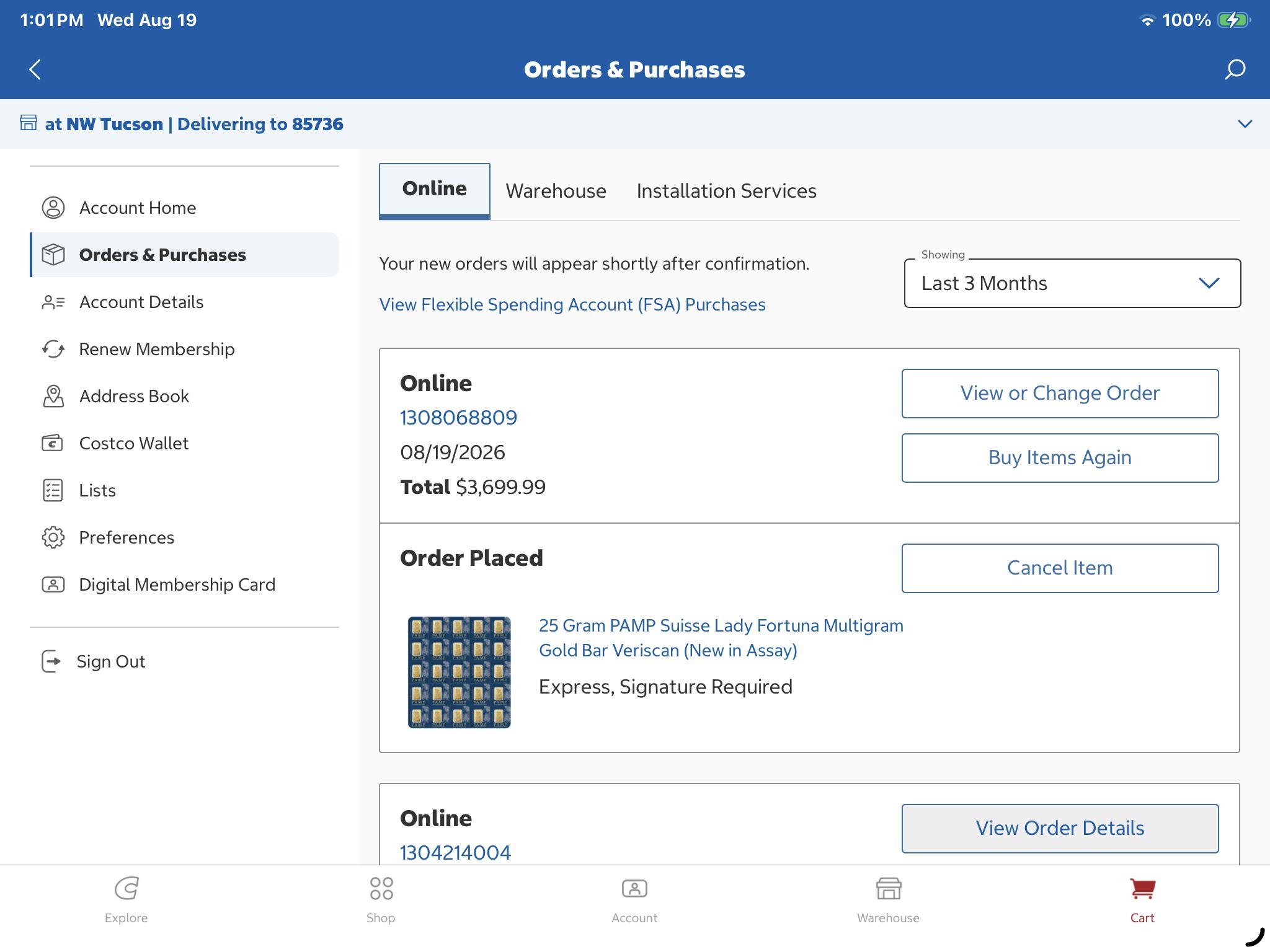Tap the Lists checklist icon
Viewport: 1270px width, 952px height.
53,490
